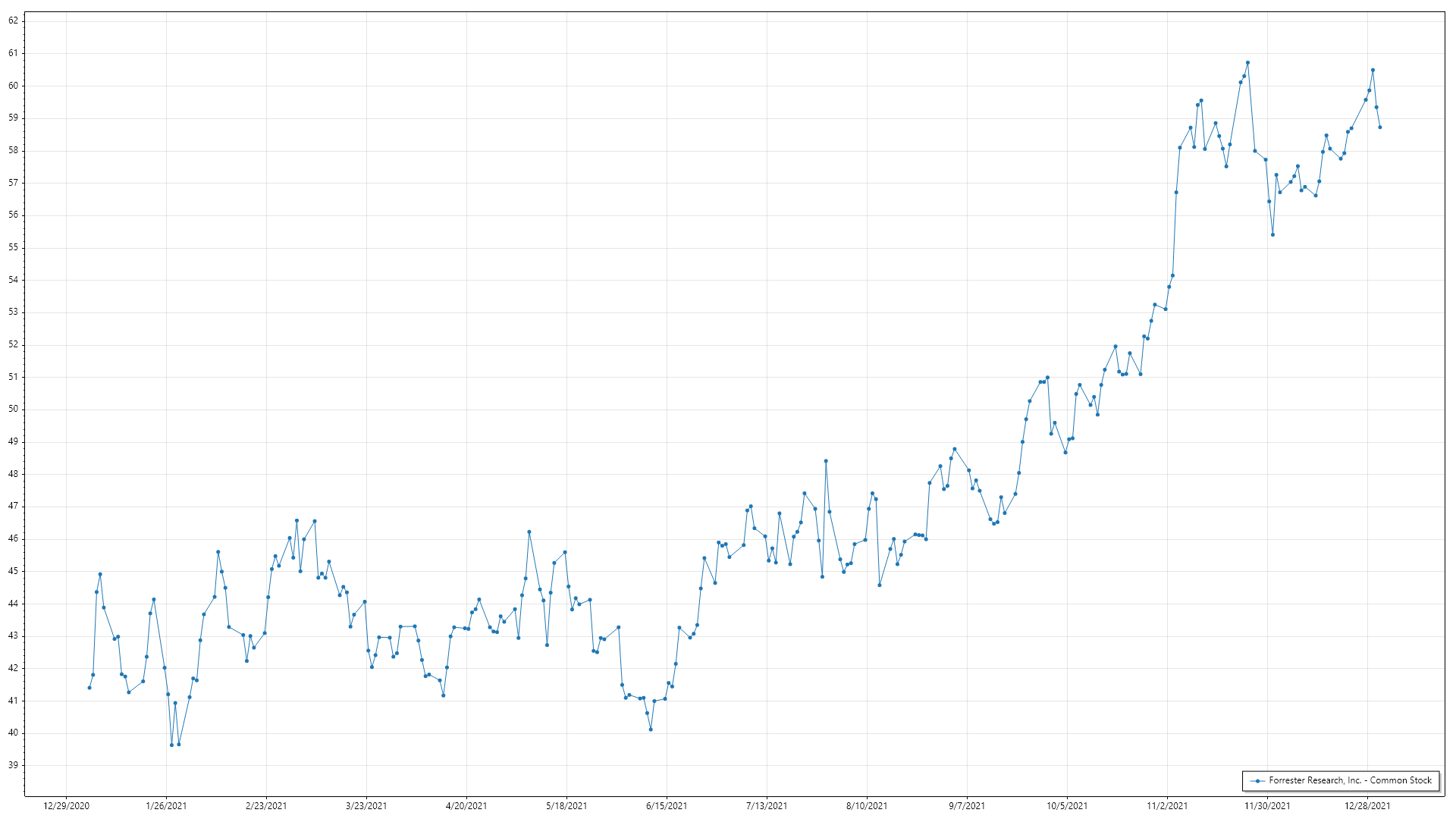Select the 12/28/2021 date tick label
The height and width of the screenshot is (819, 1456).
click(1367, 806)
